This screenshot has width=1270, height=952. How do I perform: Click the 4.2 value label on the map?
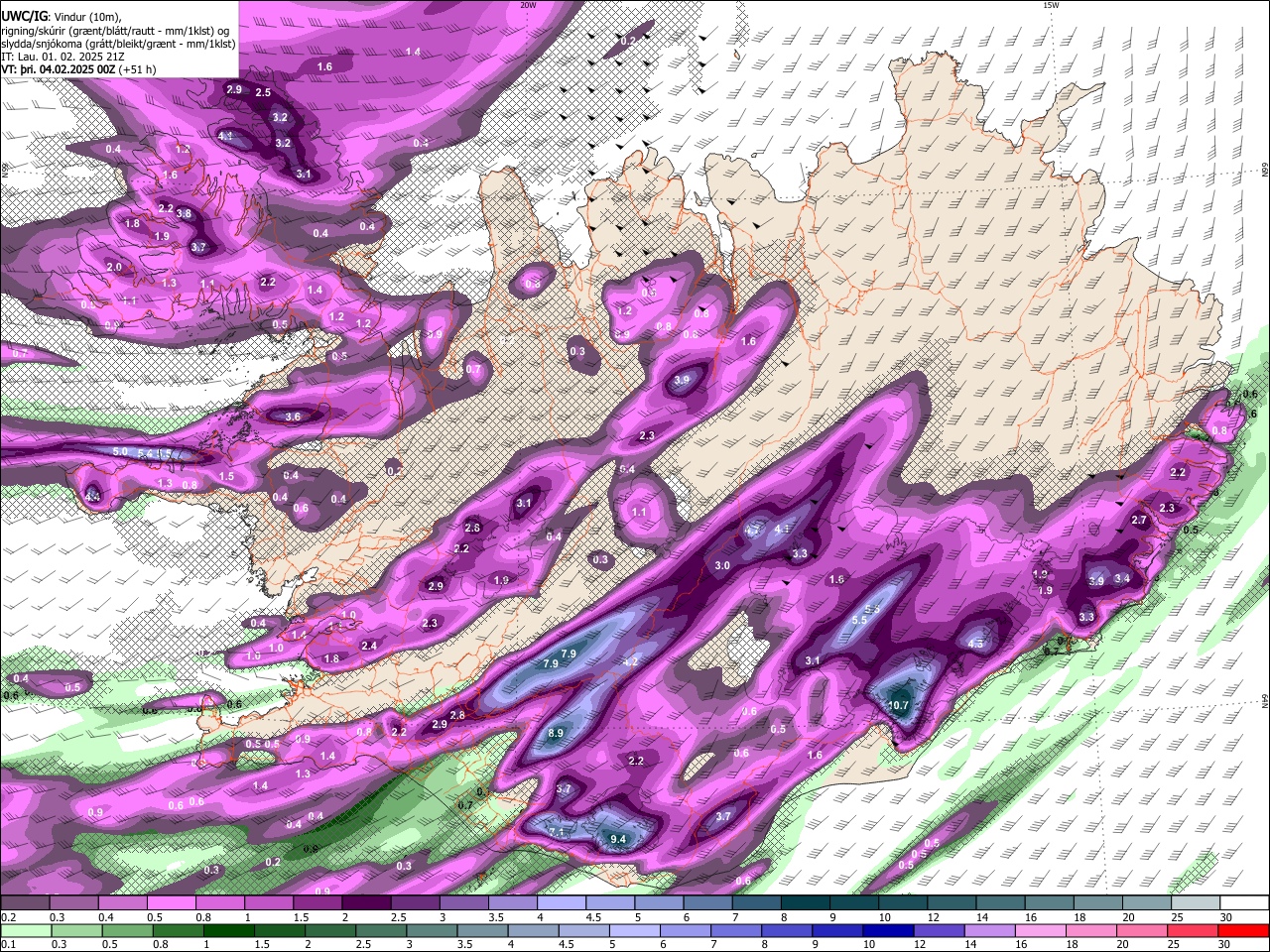[x=630, y=661]
